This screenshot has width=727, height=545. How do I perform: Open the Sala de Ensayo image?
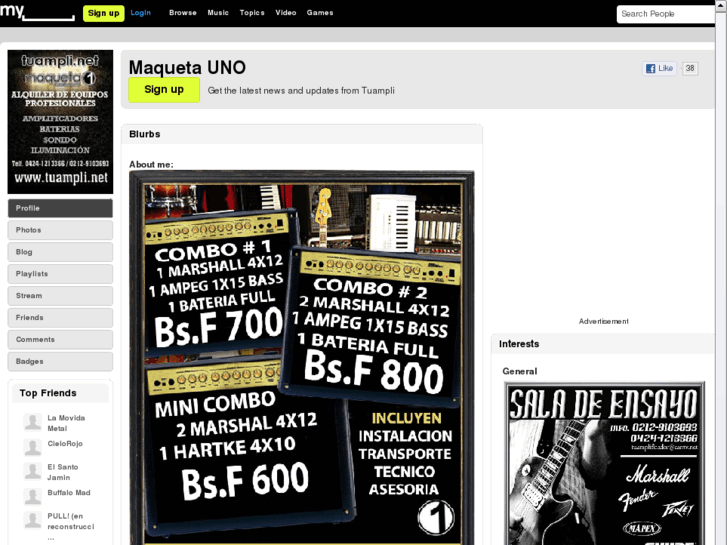[x=604, y=463]
